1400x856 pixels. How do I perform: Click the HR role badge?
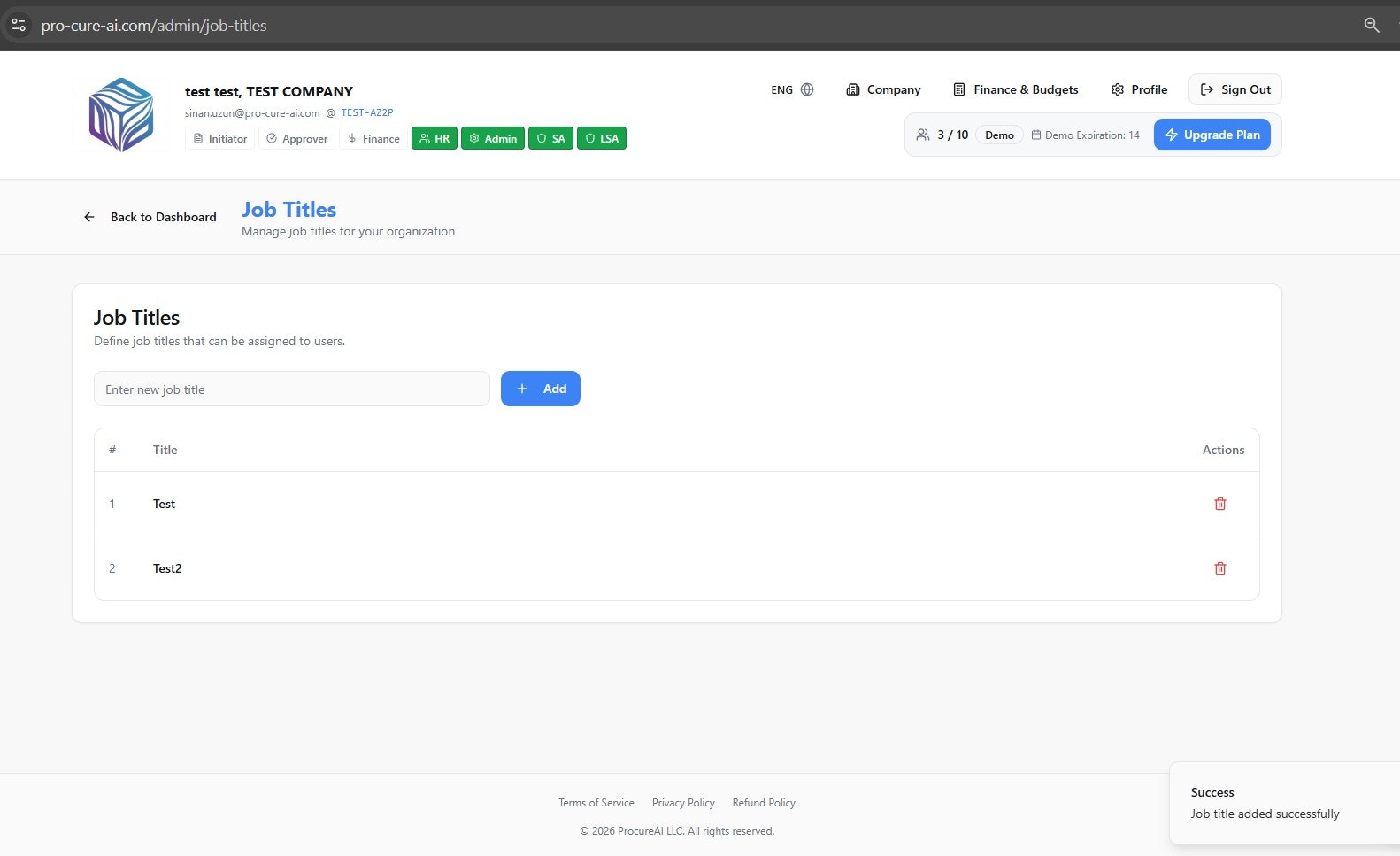(434, 138)
